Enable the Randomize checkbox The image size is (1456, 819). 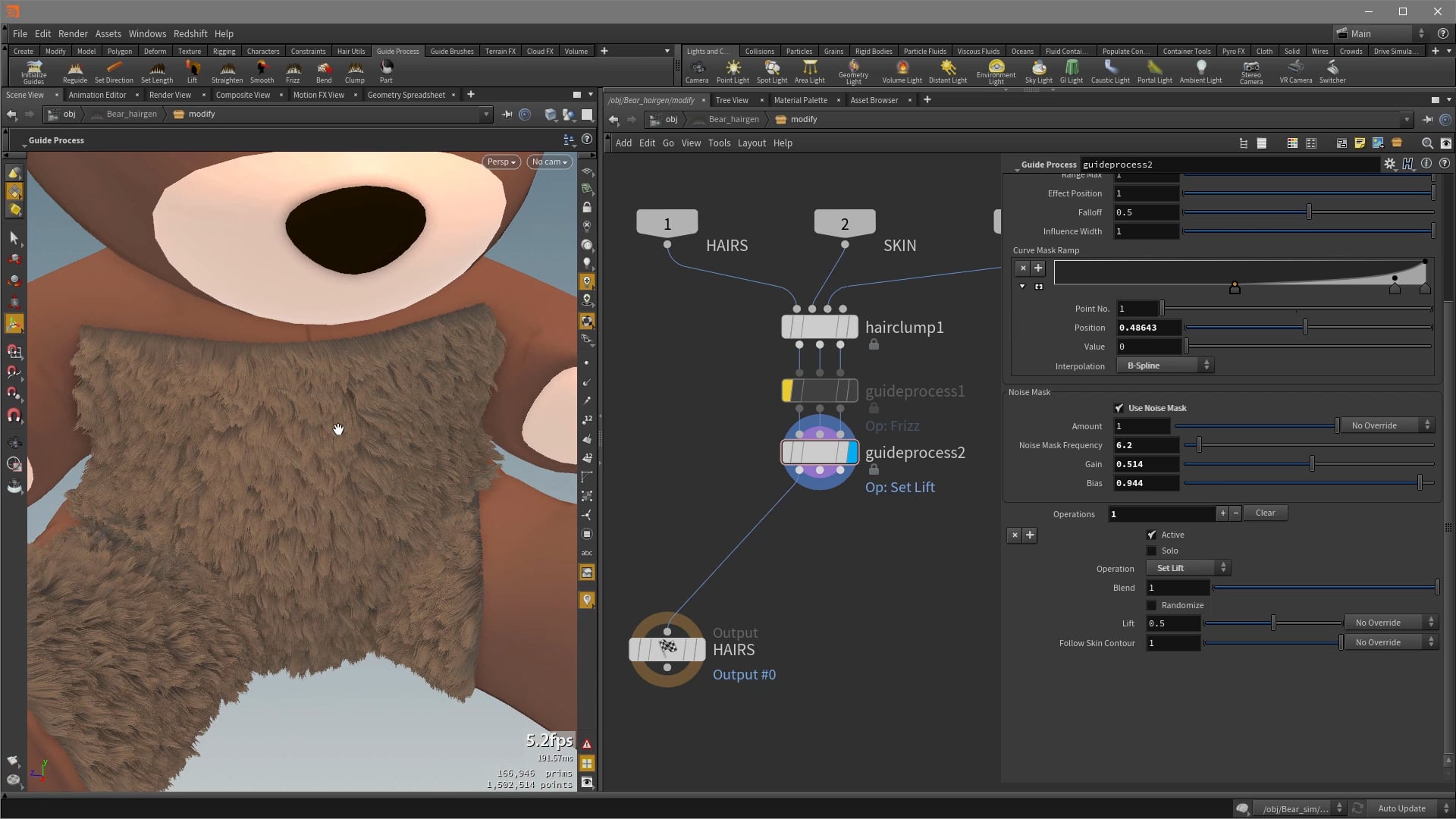tap(1151, 605)
